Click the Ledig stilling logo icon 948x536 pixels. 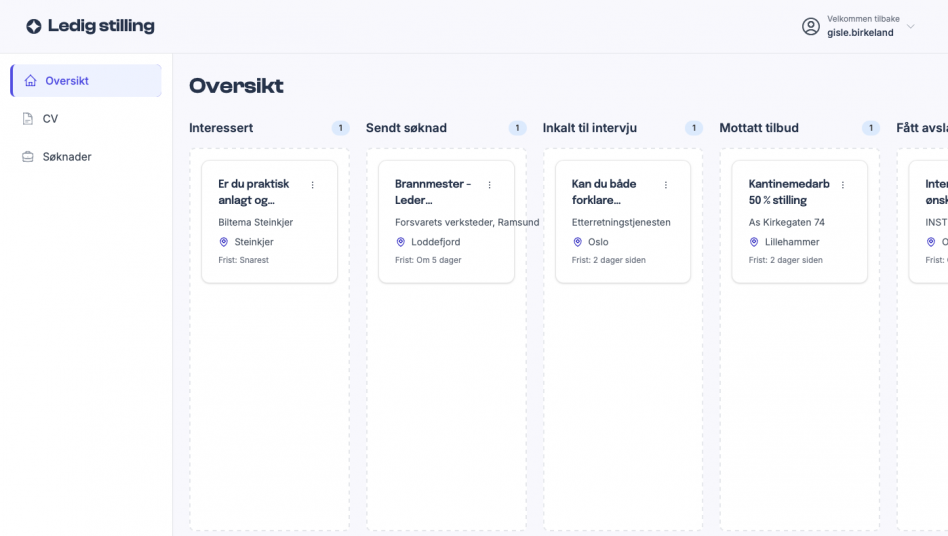(34, 27)
